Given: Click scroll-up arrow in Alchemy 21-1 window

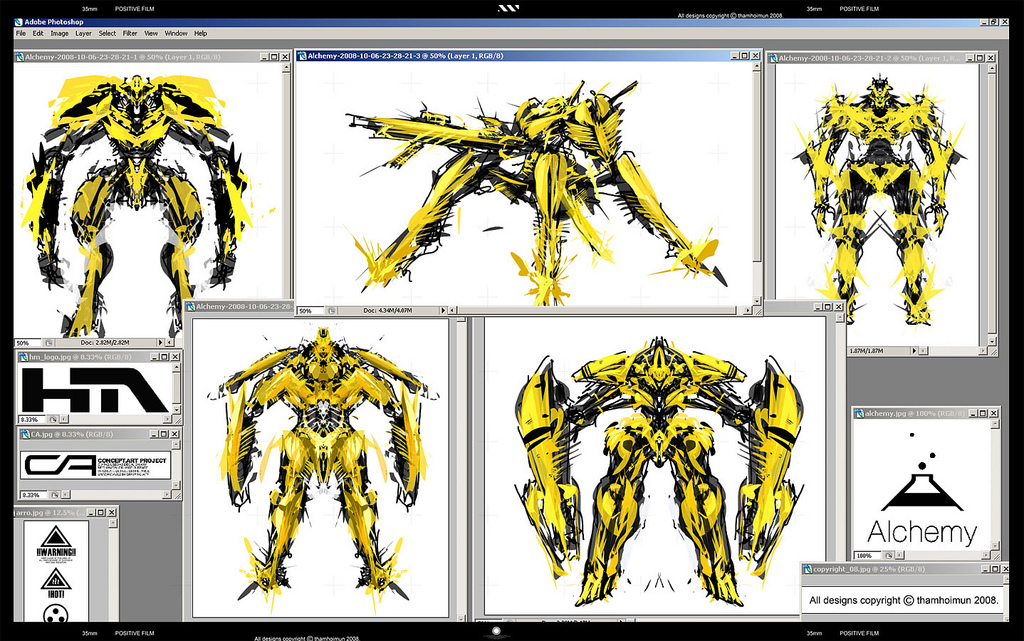Looking at the screenshot, I should pyautogui.click(x=286, y=67).
